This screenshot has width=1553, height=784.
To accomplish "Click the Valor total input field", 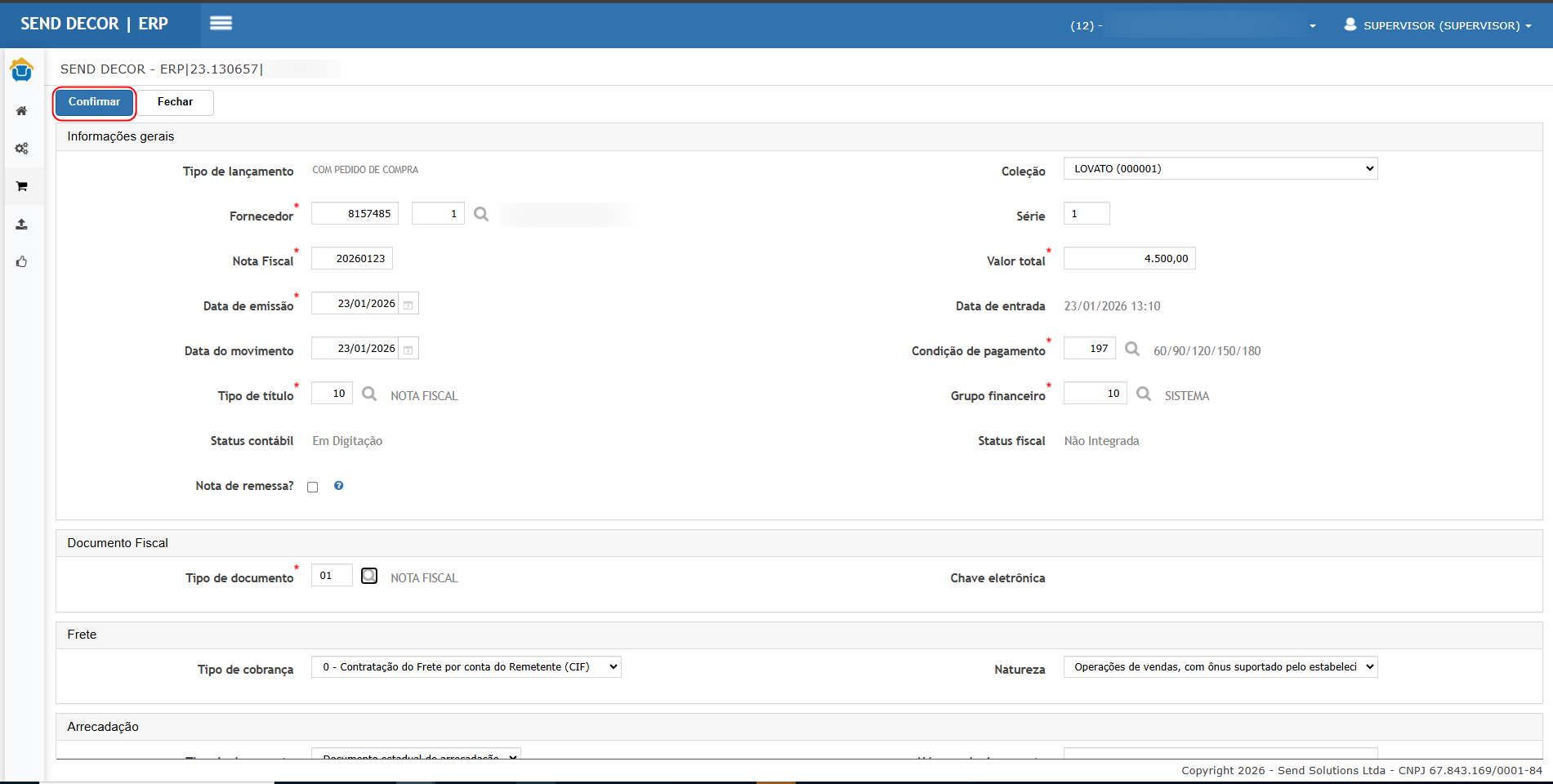I will (x=1129, y=259).
